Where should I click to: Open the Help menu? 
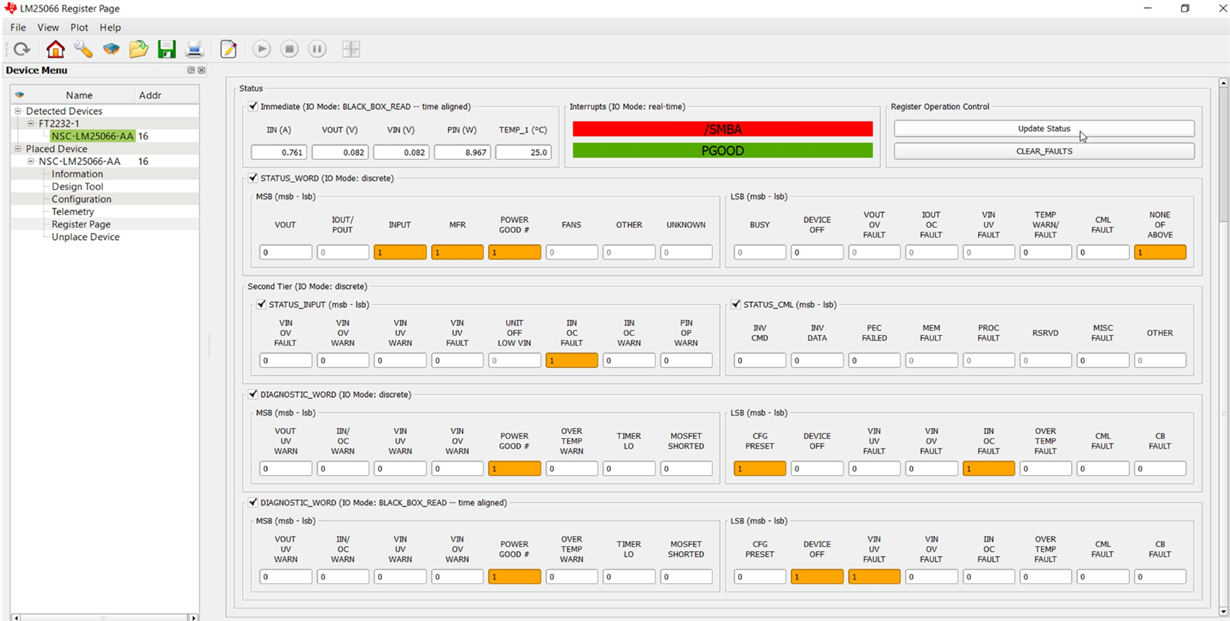(x=110, y=27)
